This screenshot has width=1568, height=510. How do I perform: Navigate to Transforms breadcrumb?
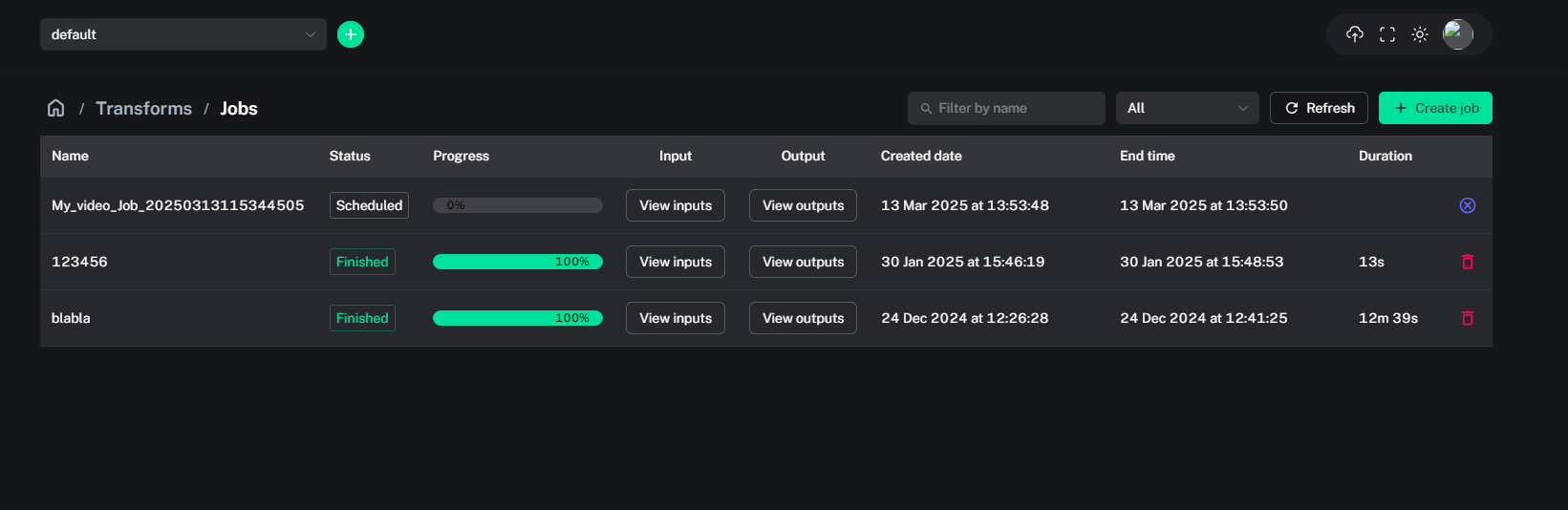pyautogui.click(x=143, y=109)
